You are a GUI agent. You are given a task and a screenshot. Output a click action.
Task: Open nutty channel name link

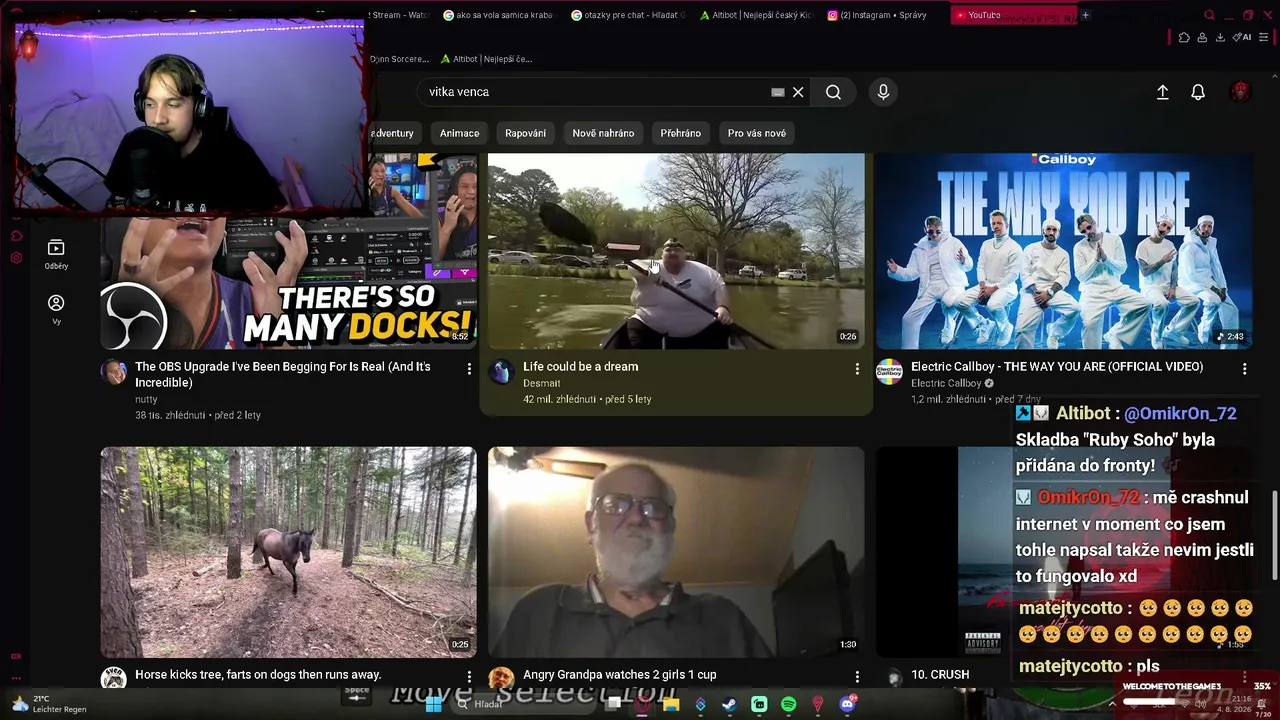click(x=146, y=399)
